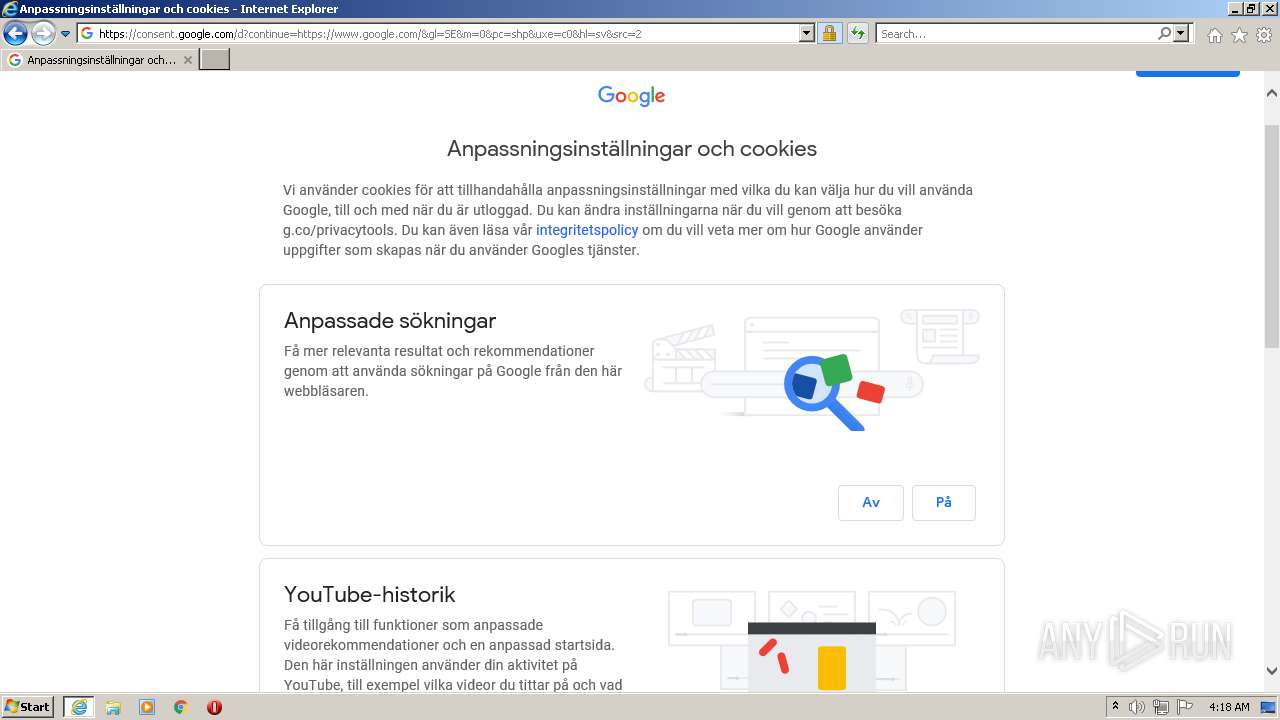This screenshot has height=720, width=1280.
Task: Click the scrollbar down arrow
Action: coord(1272,671)
